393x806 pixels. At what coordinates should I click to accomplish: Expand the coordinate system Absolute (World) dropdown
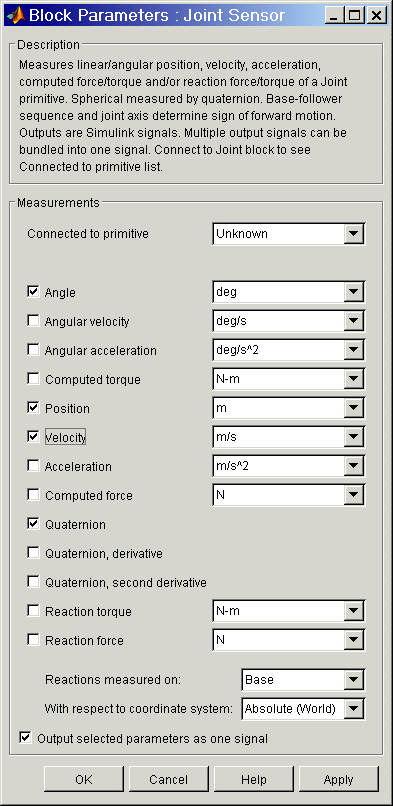pos(303,709)
